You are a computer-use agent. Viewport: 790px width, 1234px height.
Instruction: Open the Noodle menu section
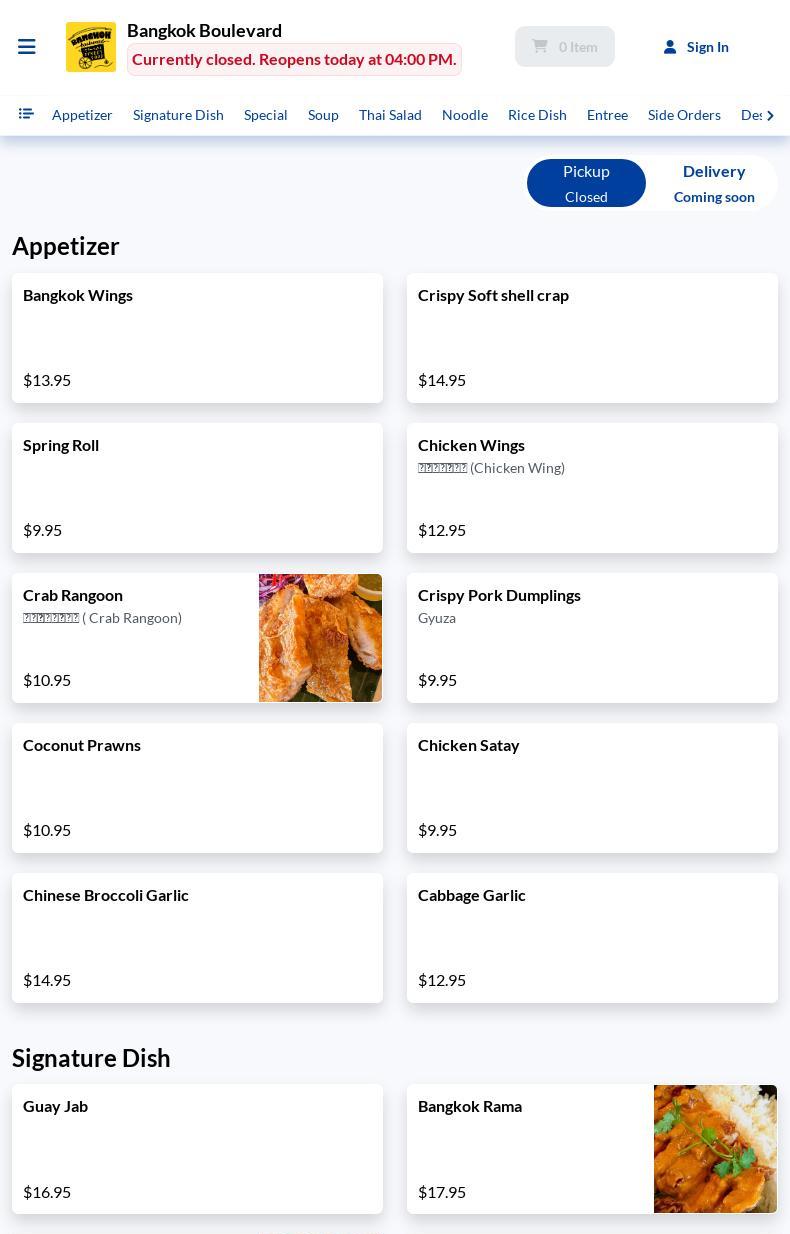pos(465,115)
